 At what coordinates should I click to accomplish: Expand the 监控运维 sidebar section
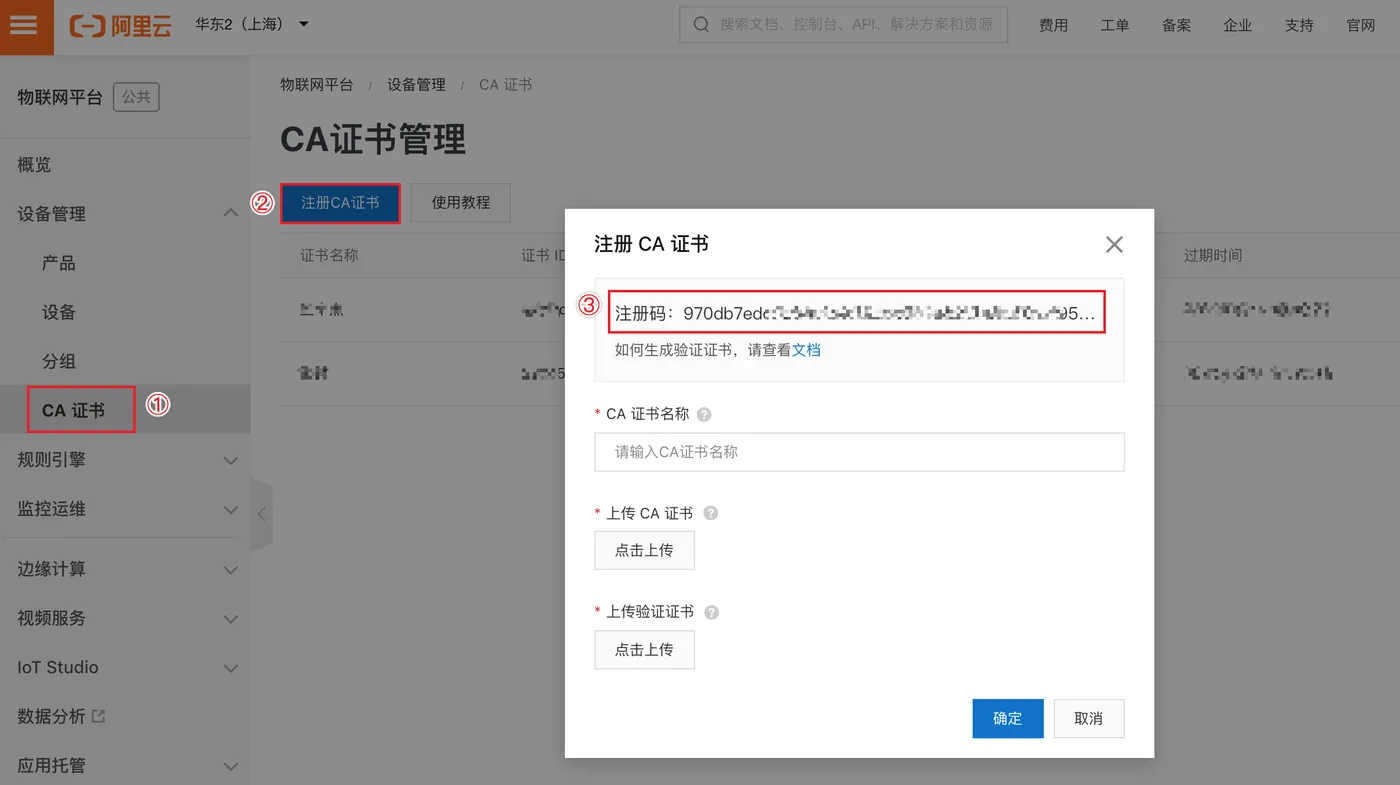point(125,508)
